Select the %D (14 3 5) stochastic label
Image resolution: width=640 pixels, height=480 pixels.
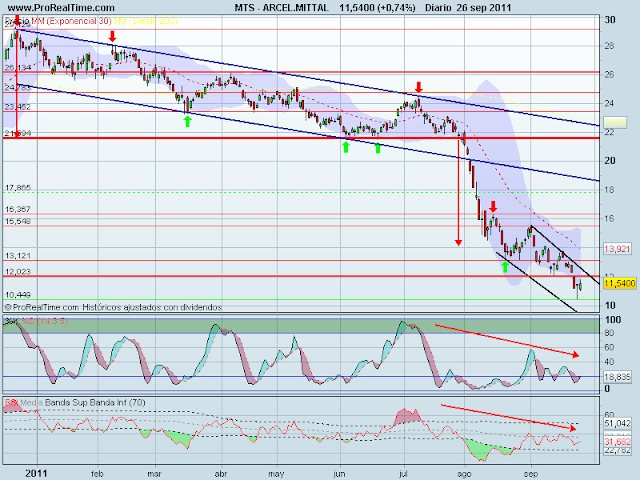[x=44, y=321]
